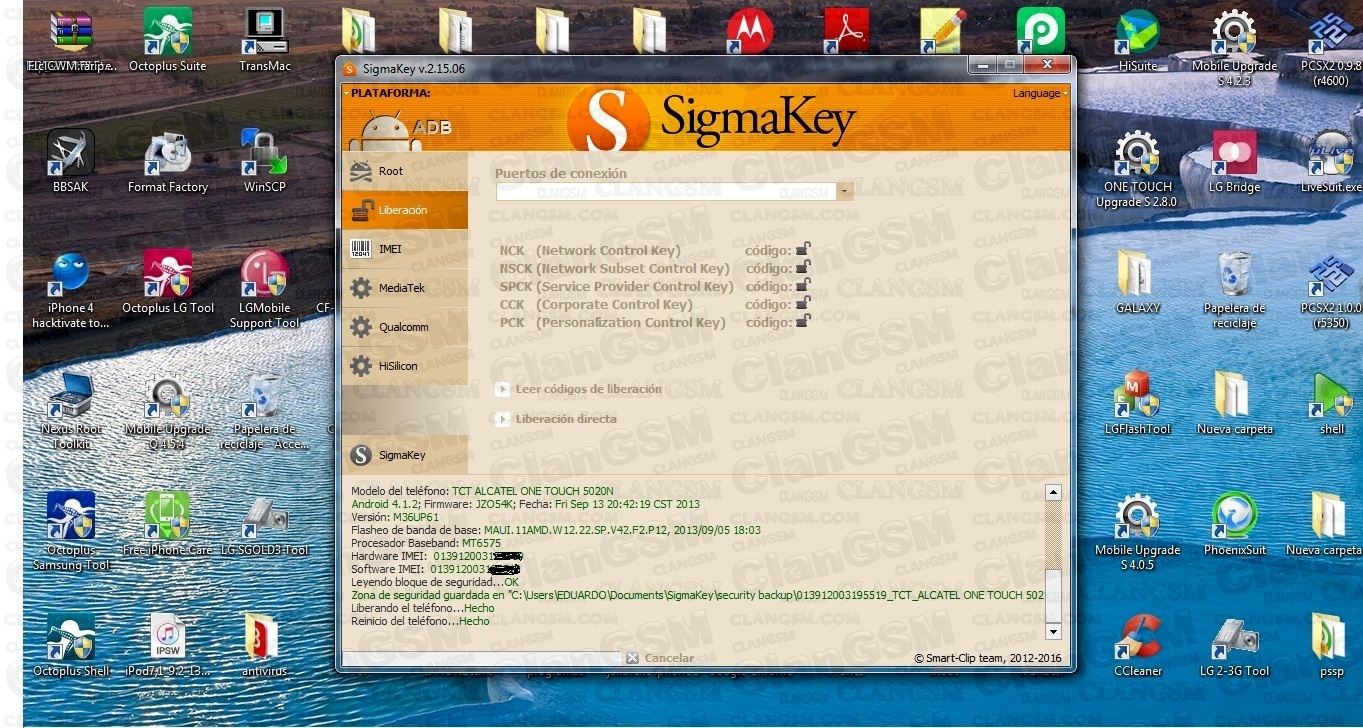Open Free iPhone Care shortcut
Image resolution: width=1363 pixels, height=728 pixels.
tap(167, 524)
